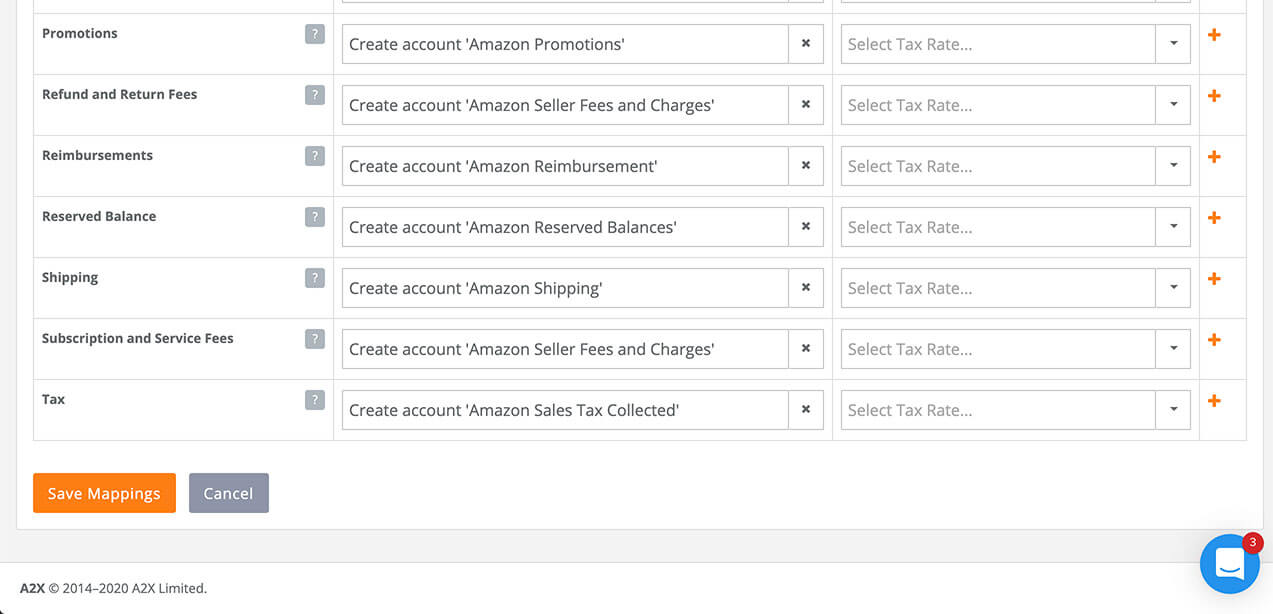Image resolution: width=1273 pixels, height=614 pixels.
Task: Clear 'Amazon Sales Tax Collected' account mapping
Action: click(806, 410)
